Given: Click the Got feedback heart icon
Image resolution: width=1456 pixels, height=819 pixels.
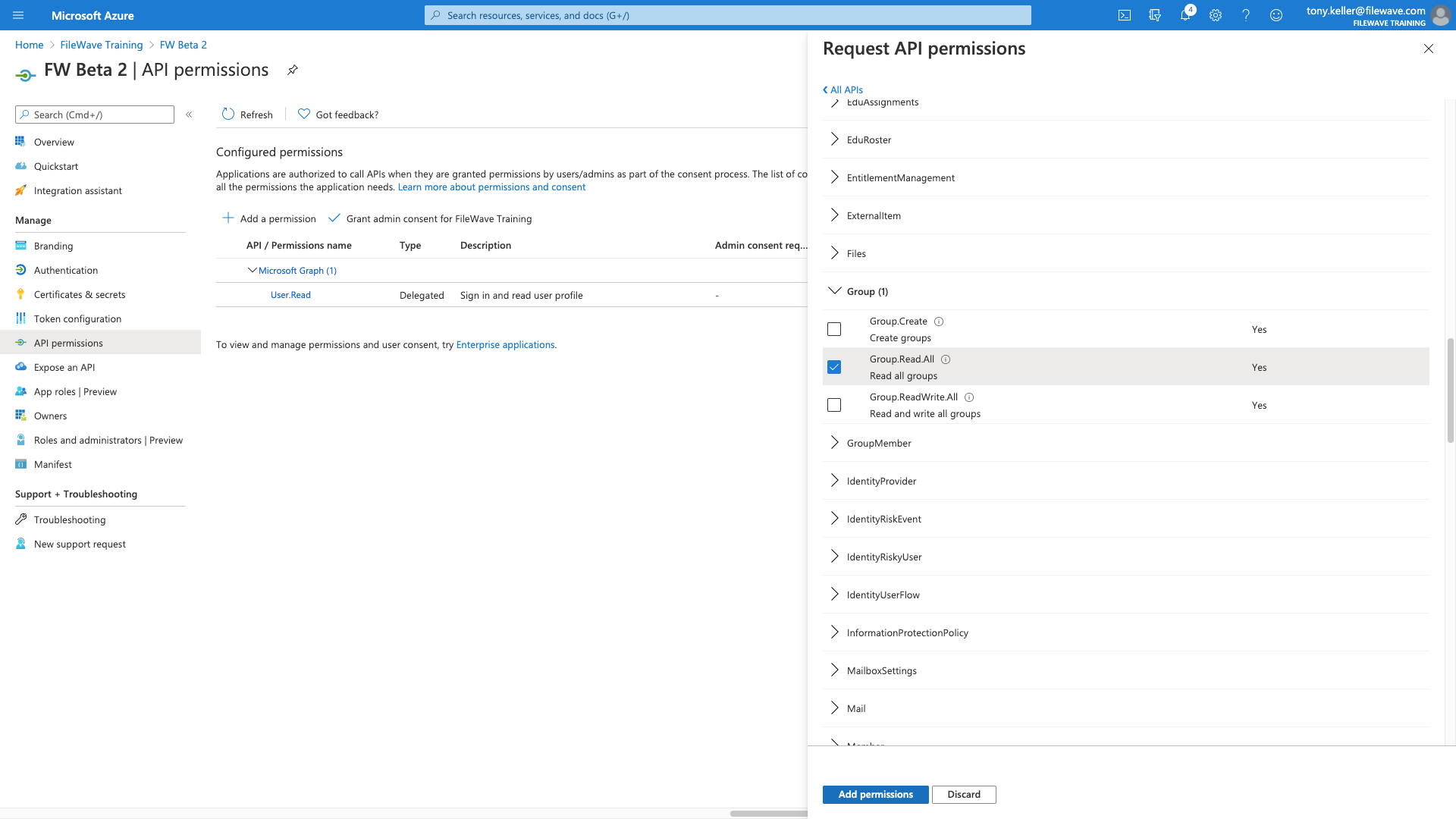Looking at the screenshot, I should pyautogui.click(x=304, y=114).
